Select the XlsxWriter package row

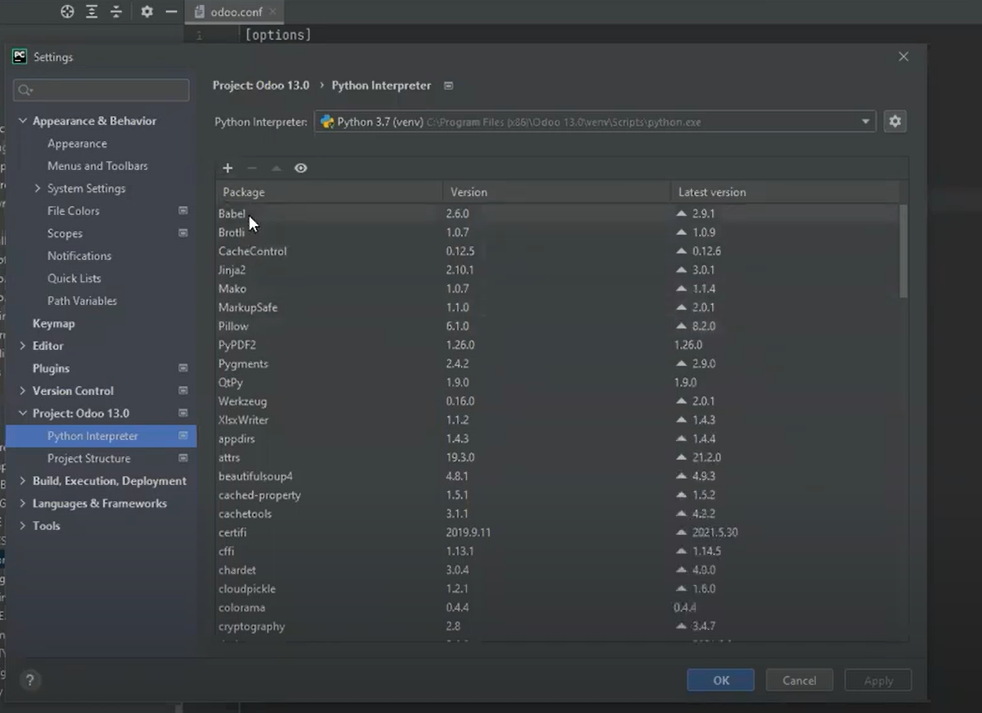[x=557, y=420]
